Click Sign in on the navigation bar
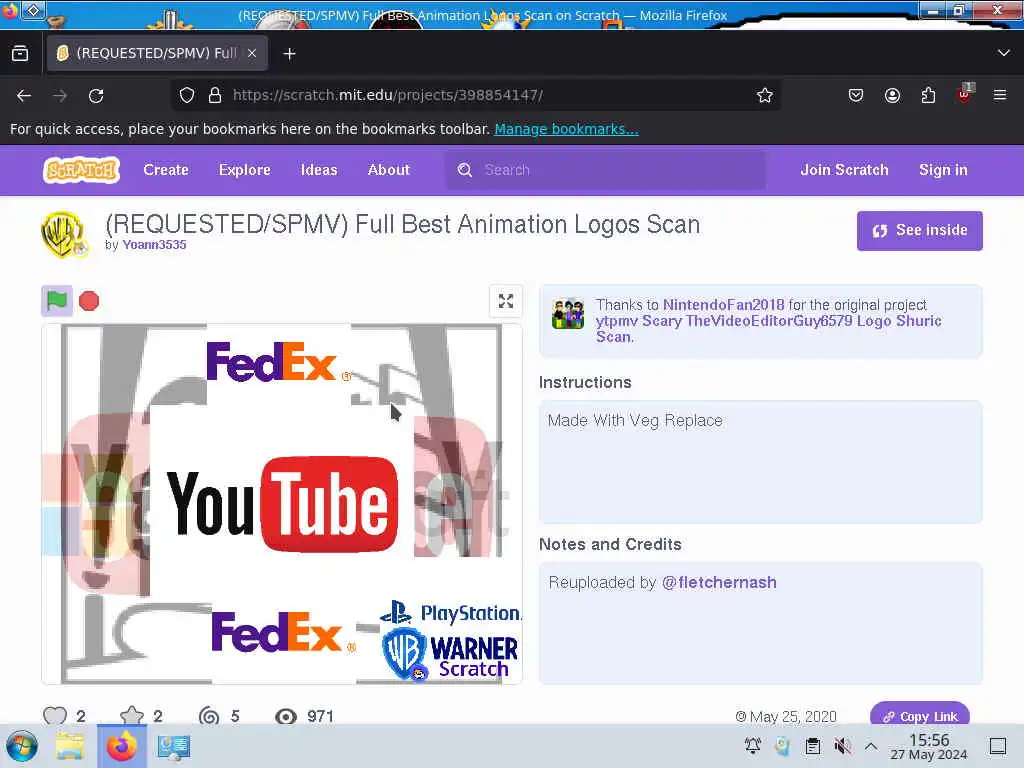The width and height of the screenshot is (1024, 768). point(943,170)
